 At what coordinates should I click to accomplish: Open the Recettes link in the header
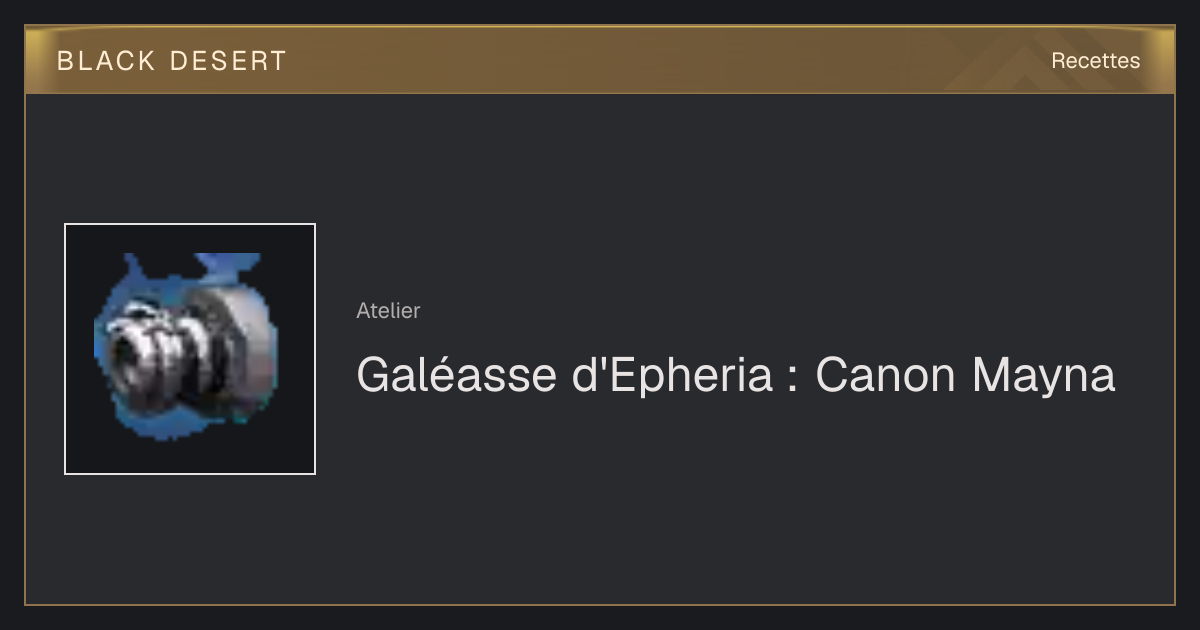click(x=1095, y=61)
